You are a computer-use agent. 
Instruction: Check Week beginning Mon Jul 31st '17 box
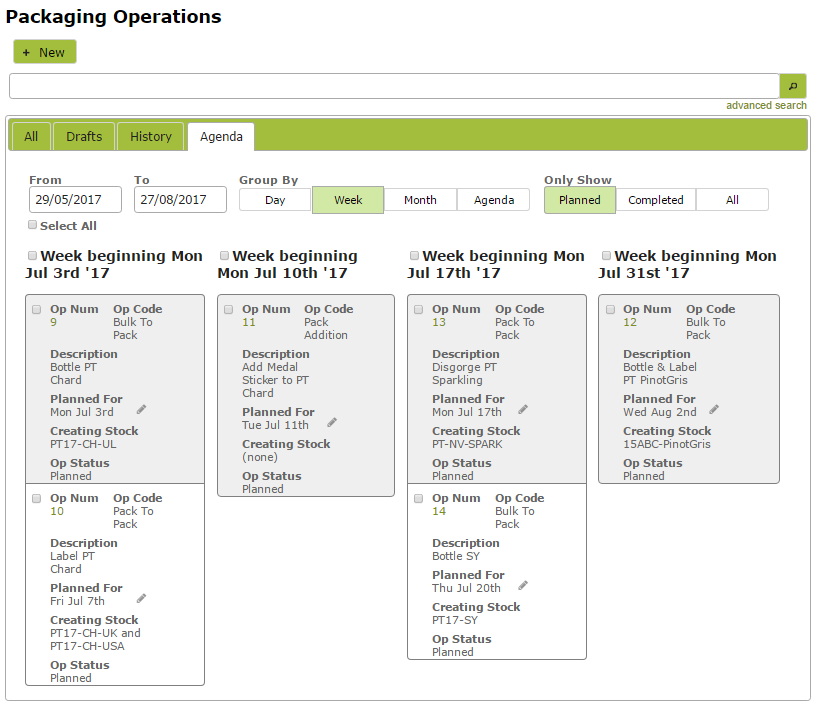[606, 255]
